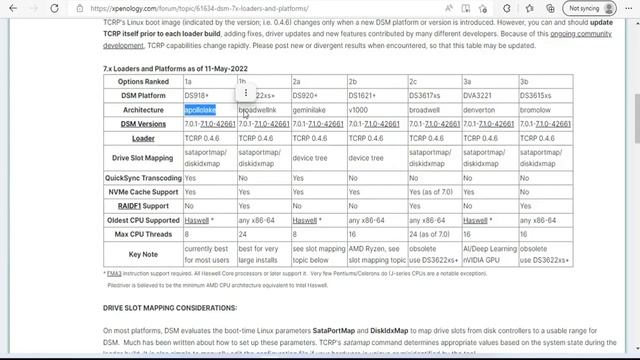Open the Collections icon
The height and width of the screenshot is (360, 640).
[550, 8]
